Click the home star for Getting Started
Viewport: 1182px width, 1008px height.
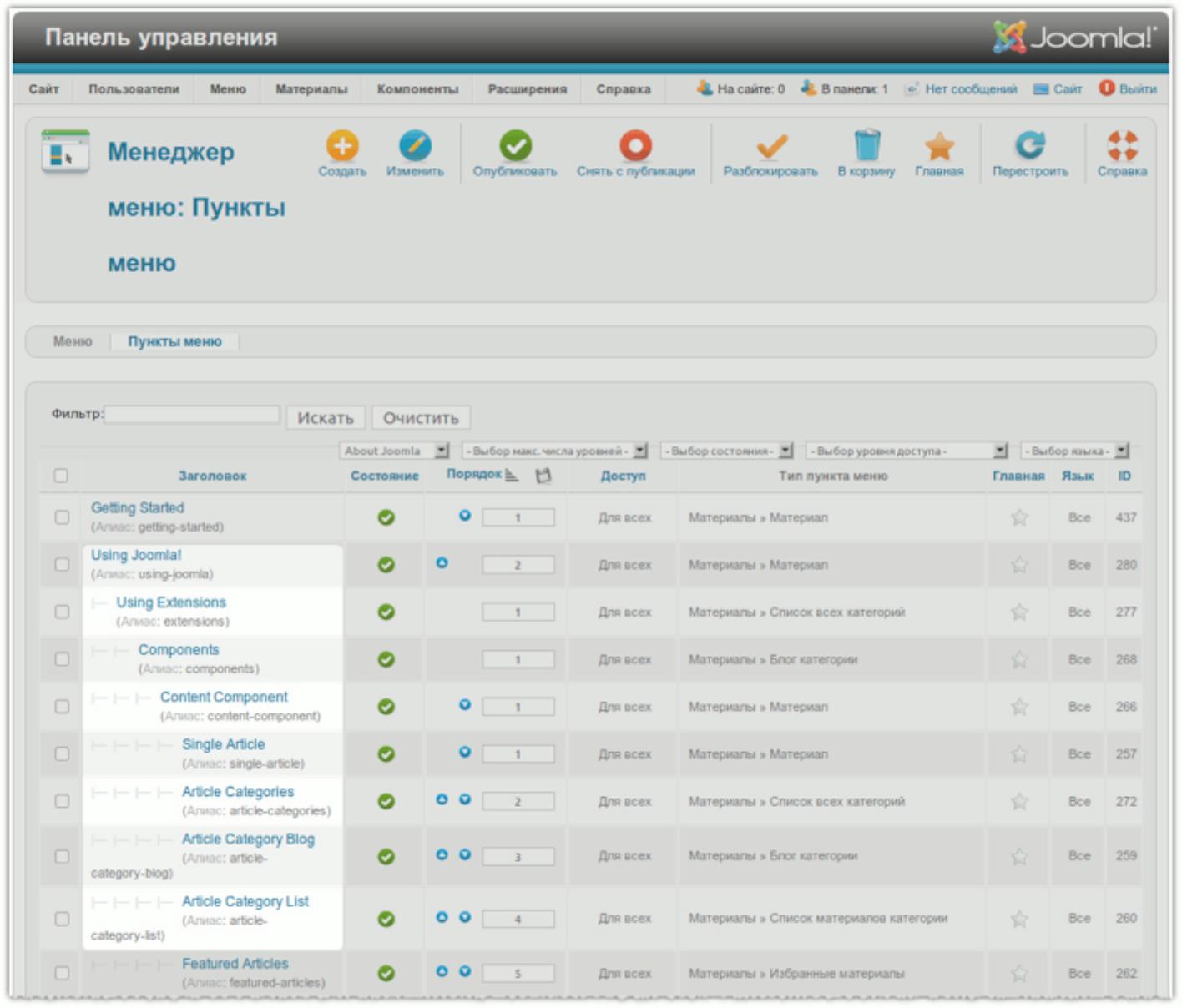1019,517
